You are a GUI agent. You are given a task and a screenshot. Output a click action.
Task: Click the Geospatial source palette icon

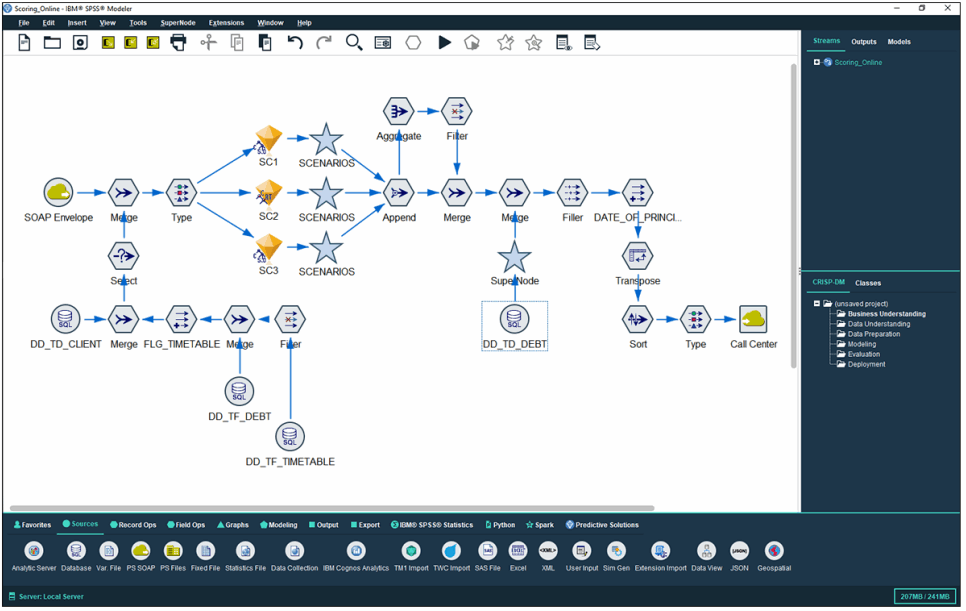point(774,551)
